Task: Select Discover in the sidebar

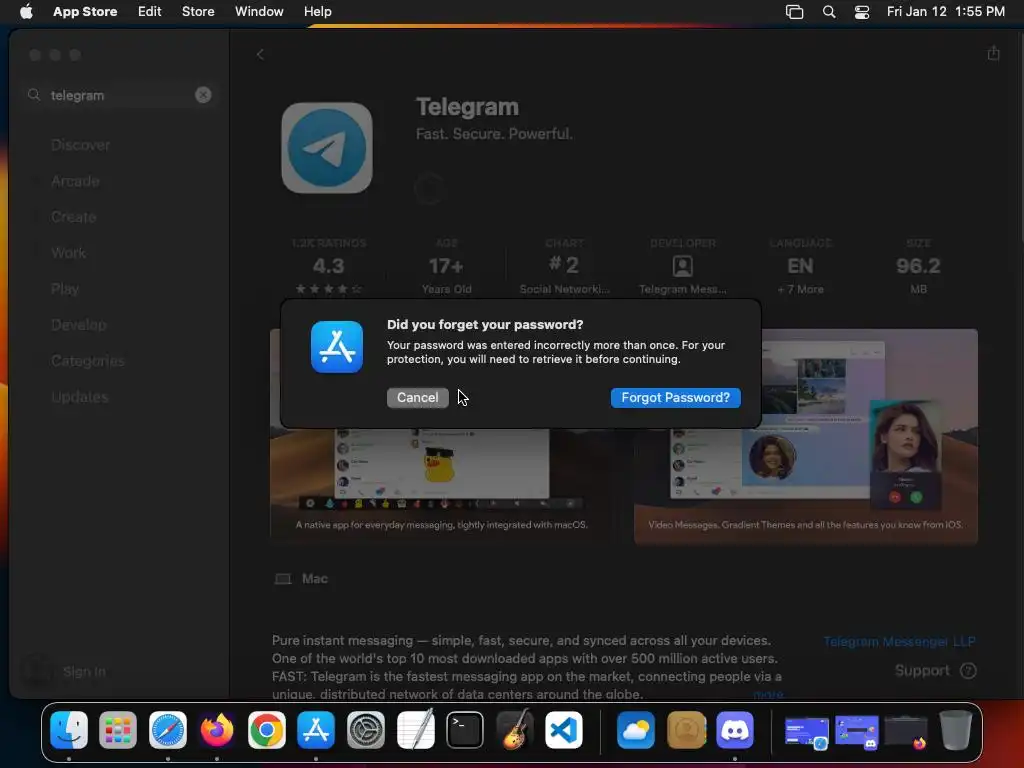Action: point(80,145)
